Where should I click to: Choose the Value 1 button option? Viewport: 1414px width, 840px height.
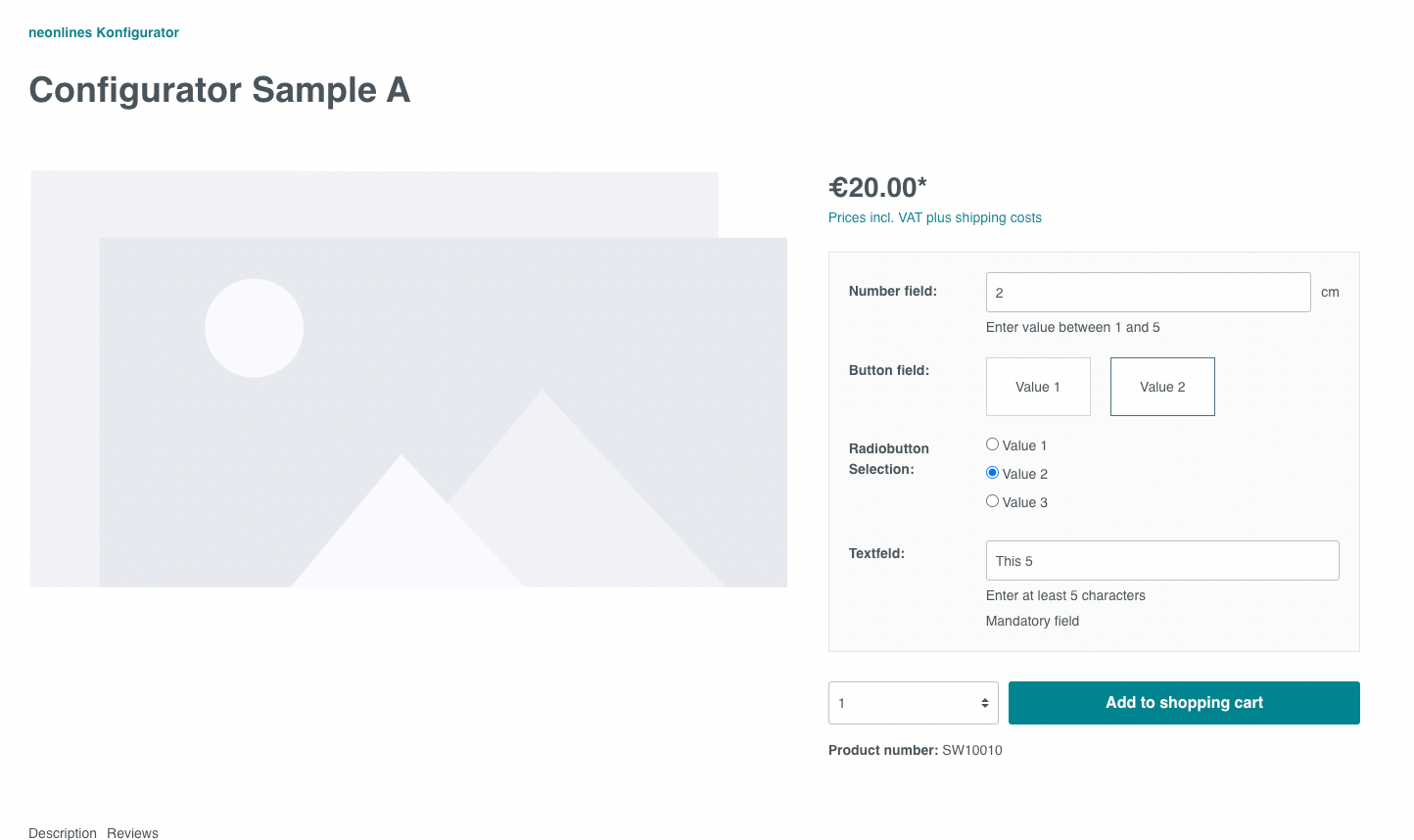[1038, 387]
